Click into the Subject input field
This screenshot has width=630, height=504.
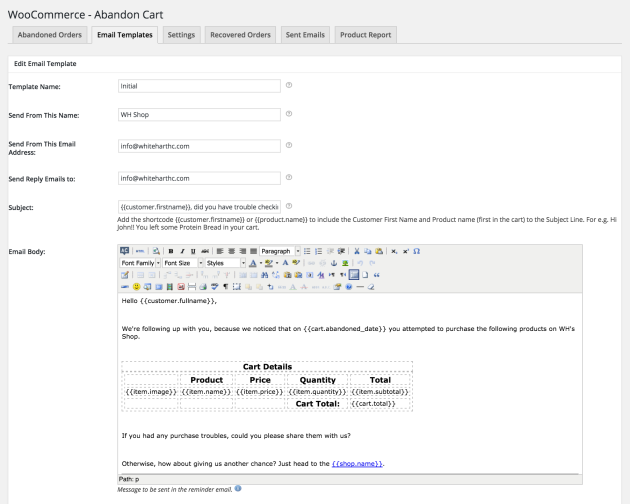199,207
